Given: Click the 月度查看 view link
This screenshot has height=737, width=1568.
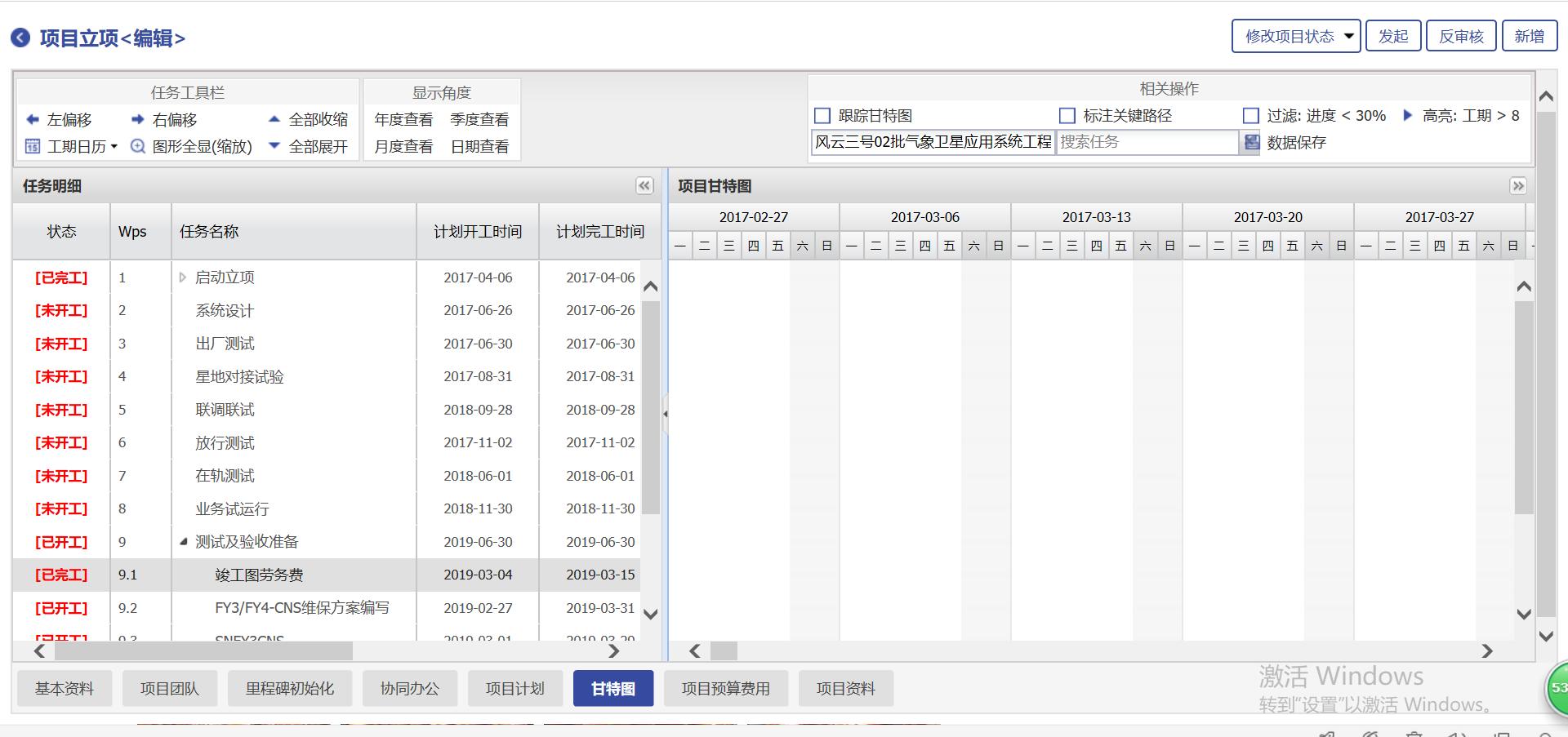Looking at the screenshot, I should click(x=403, y=147).
